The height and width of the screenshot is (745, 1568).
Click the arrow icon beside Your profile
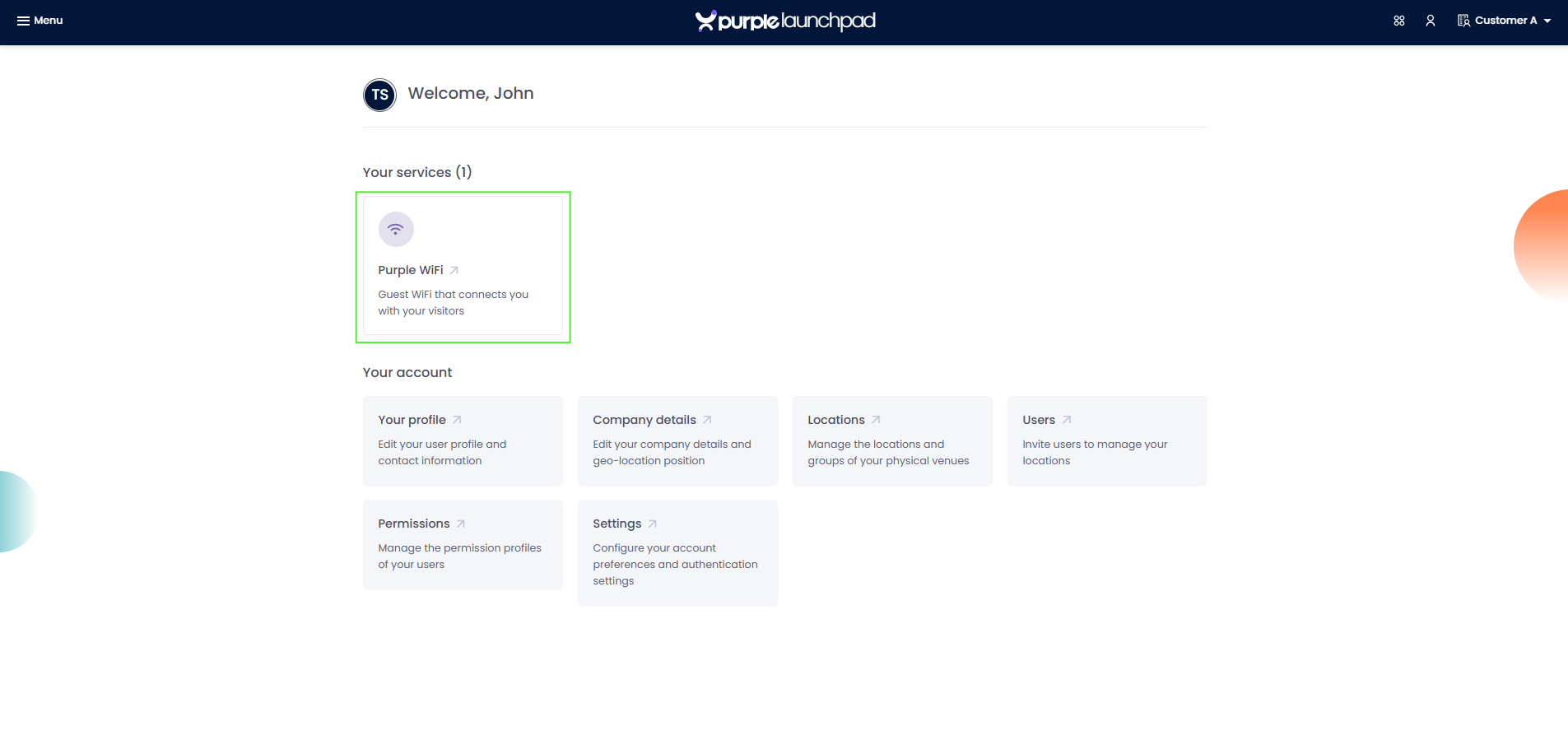pyautogui.click(x=457, y=420)
